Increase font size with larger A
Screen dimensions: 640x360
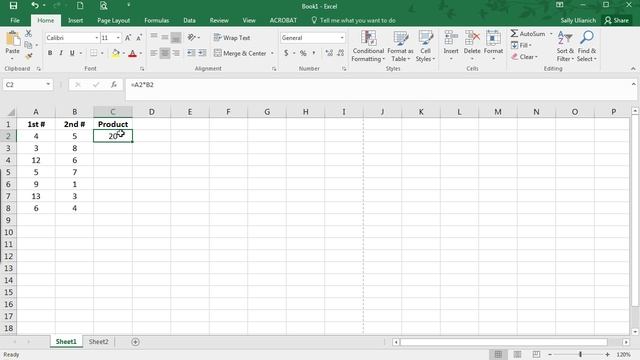pos(128,38)
